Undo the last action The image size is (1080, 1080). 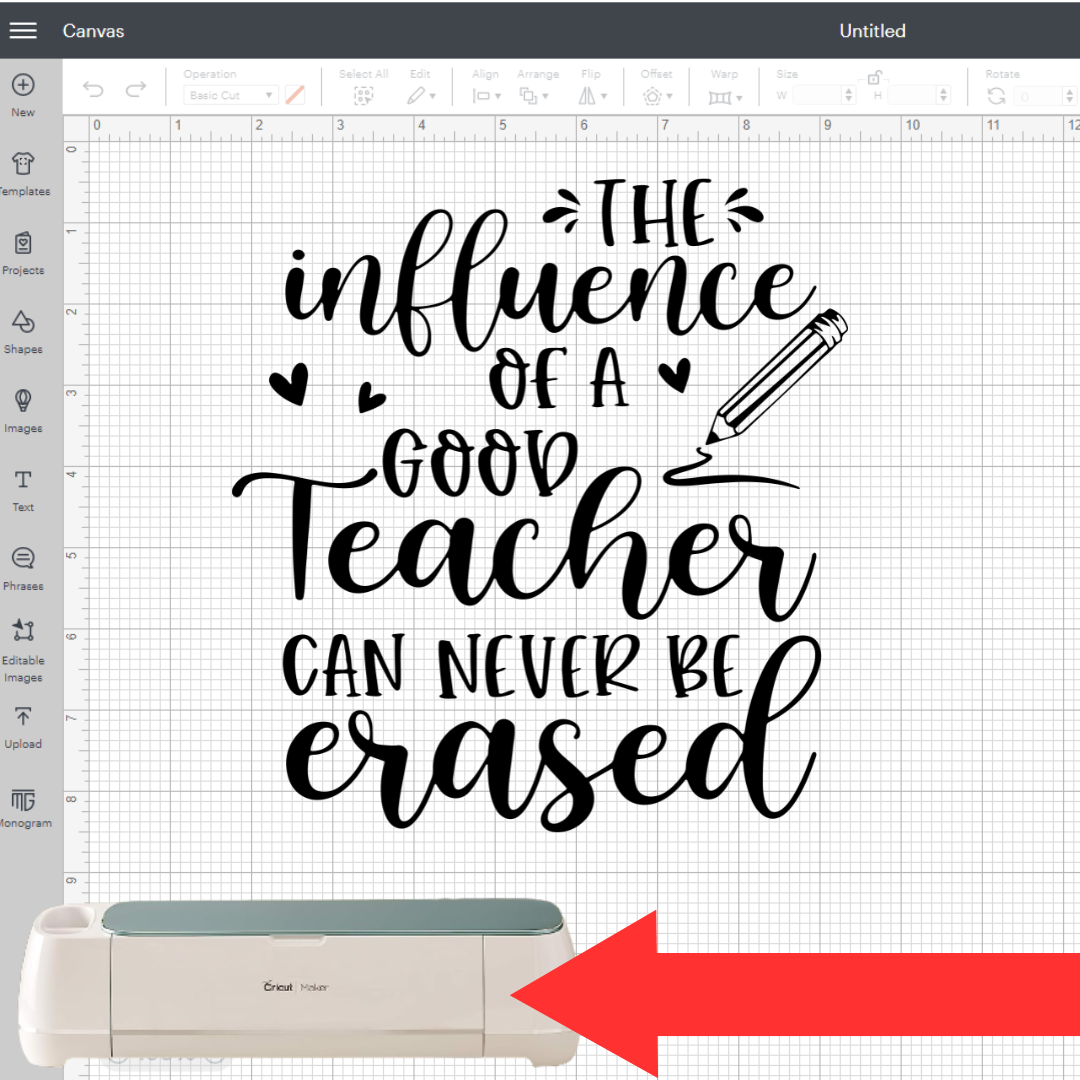point(93,89)
